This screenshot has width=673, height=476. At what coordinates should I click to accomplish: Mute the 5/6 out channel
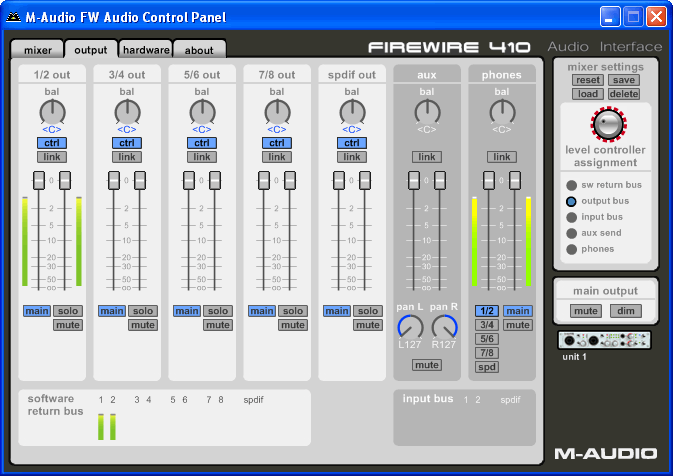tap(218, 325)
